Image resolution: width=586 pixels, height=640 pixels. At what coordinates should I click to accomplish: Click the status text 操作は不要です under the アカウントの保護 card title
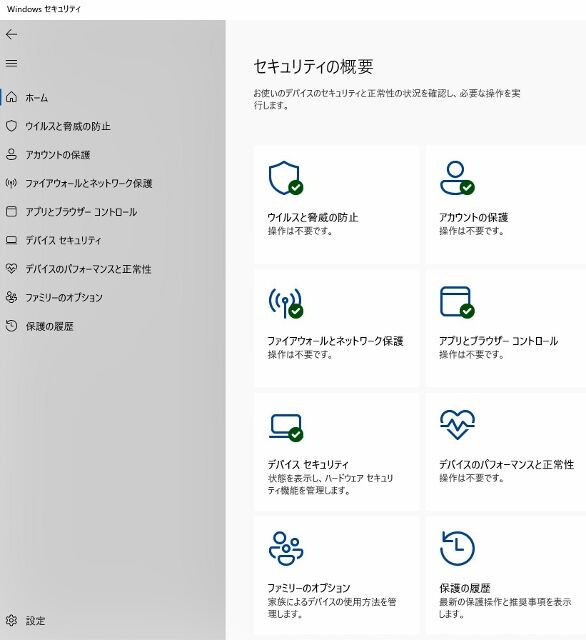[x=471, y=231]
